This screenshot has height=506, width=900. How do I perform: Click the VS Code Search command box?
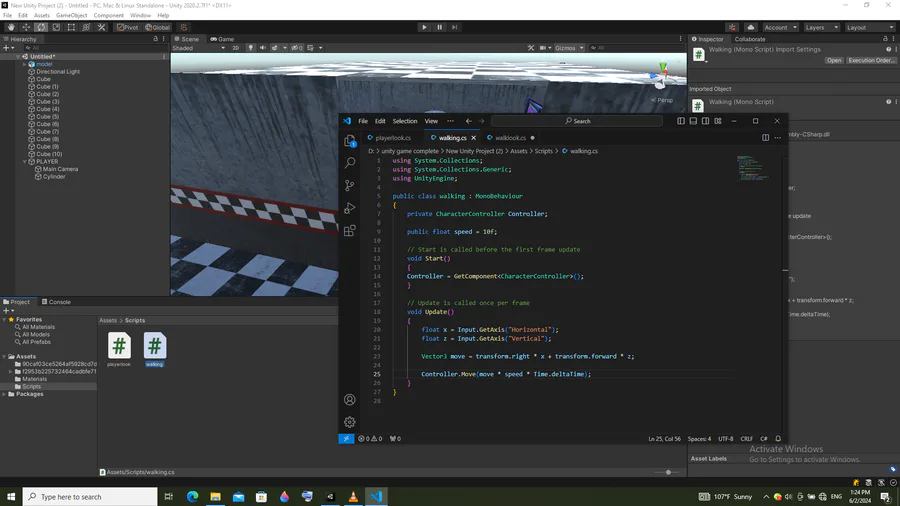[577, 121]
